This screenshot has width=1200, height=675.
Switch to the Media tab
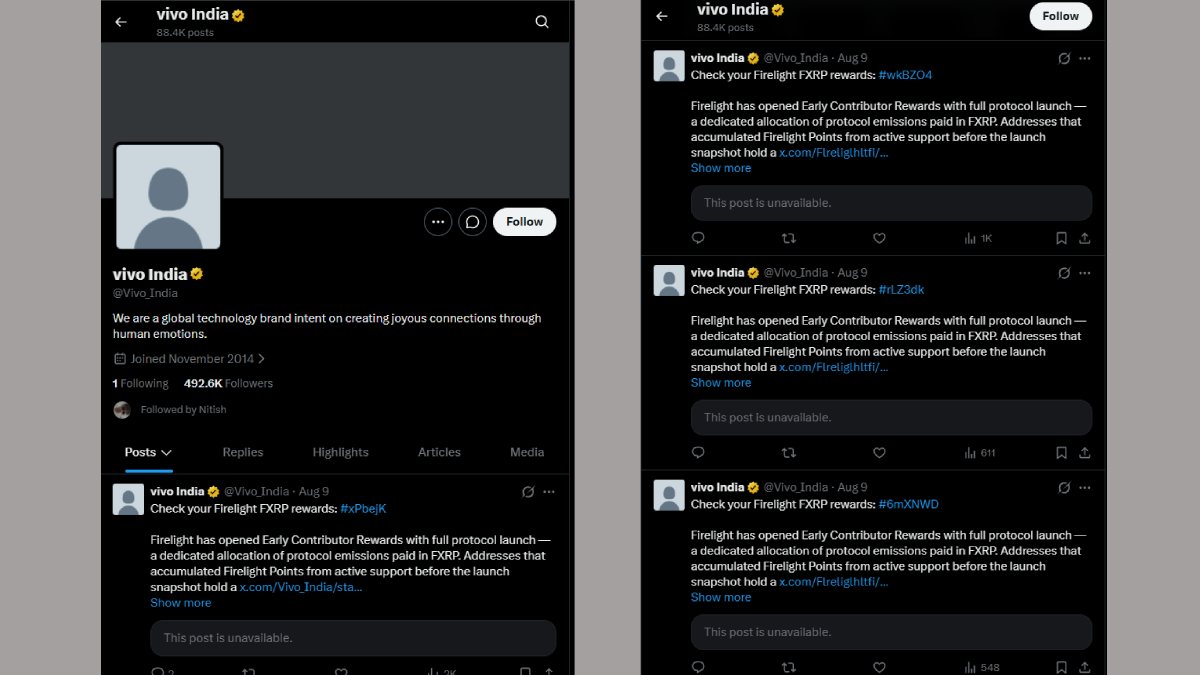point(527,452)
